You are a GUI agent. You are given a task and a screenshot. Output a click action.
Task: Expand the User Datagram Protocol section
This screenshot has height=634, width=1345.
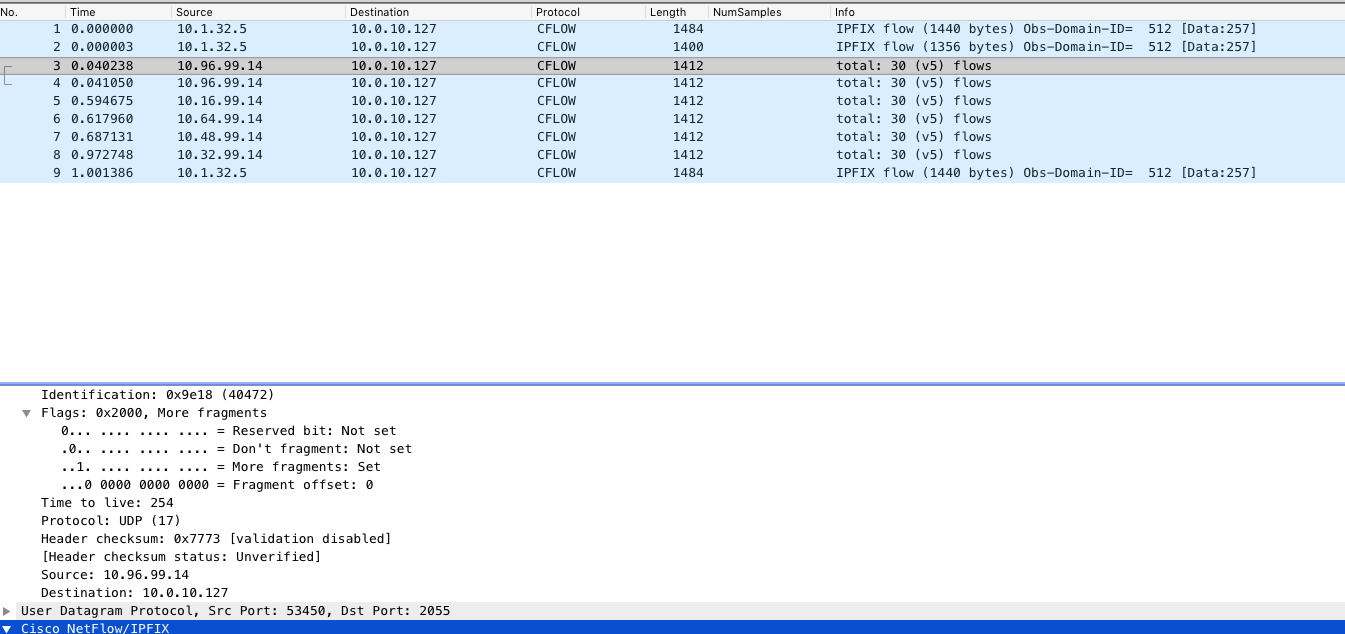(x=8, y=610)
